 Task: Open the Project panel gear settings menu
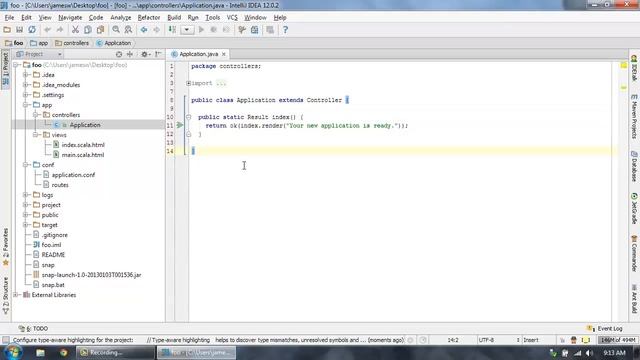tap(145, 54)
